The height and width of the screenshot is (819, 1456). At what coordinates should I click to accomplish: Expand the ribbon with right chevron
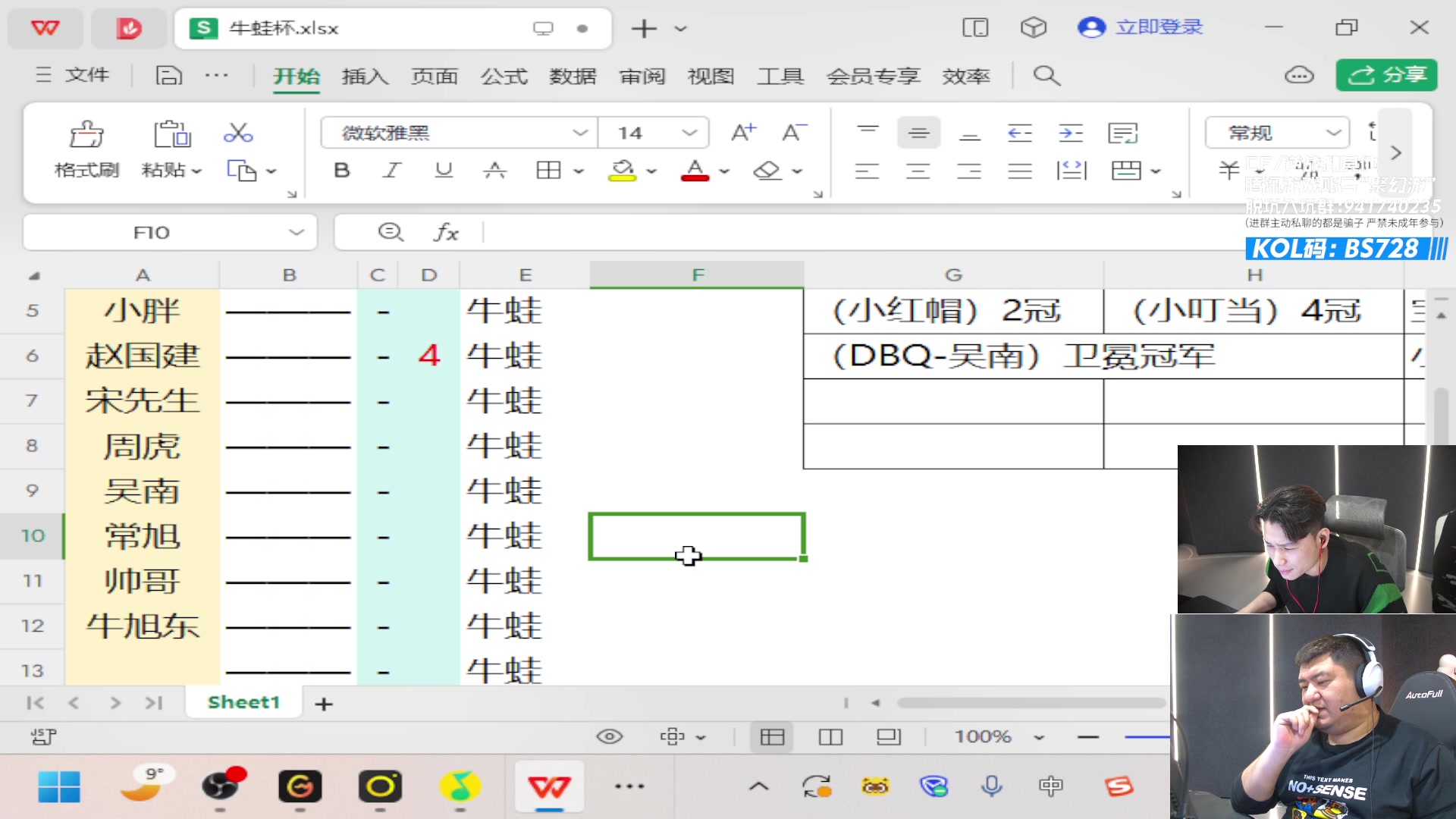[x=1395, y=153]
